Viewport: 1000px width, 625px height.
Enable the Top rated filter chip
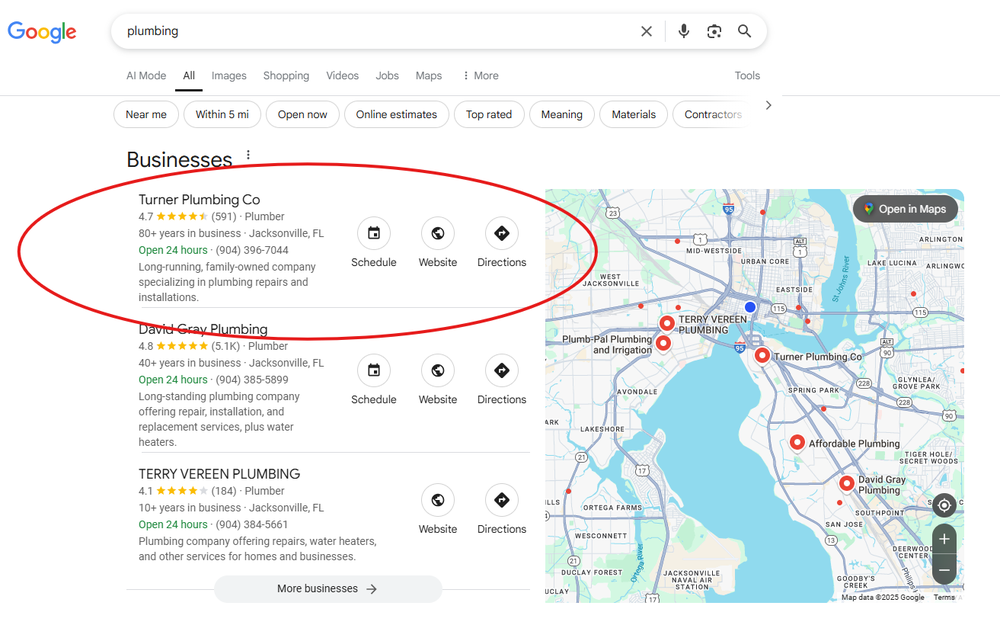(x=489, y=115)
